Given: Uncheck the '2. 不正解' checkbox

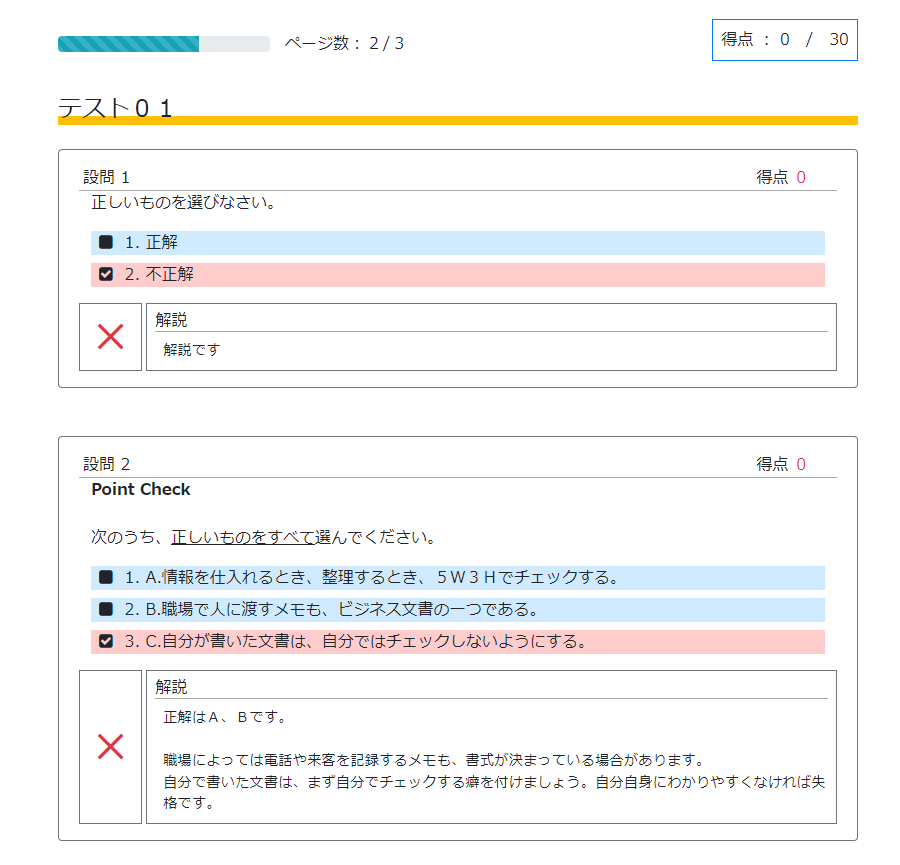Looking at the screenshot, I should coord(106,274).
